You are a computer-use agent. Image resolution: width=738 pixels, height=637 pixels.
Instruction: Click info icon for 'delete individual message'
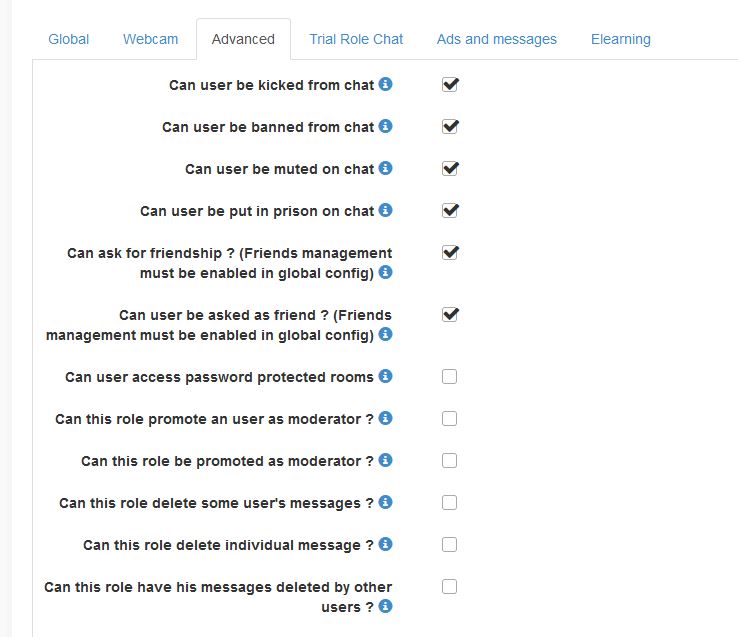[386, 545]
